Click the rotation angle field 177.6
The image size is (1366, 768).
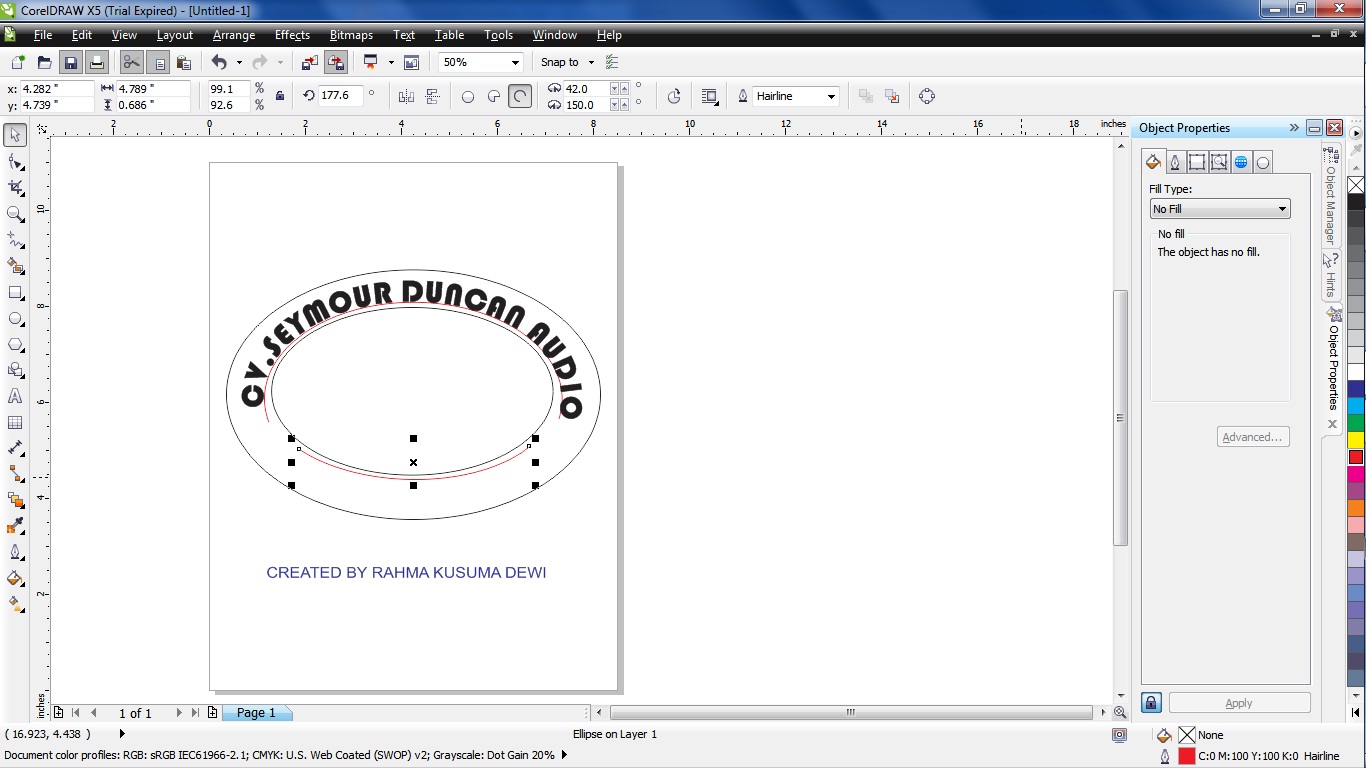click(x=342, y=96)
